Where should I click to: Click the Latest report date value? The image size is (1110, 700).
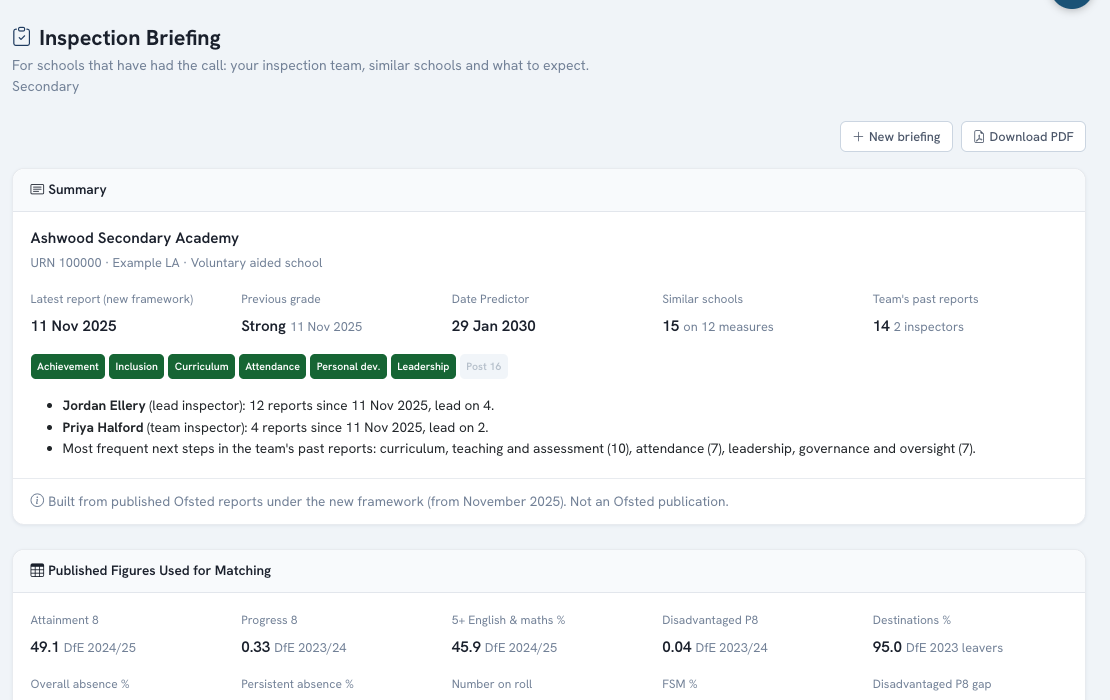74,326
